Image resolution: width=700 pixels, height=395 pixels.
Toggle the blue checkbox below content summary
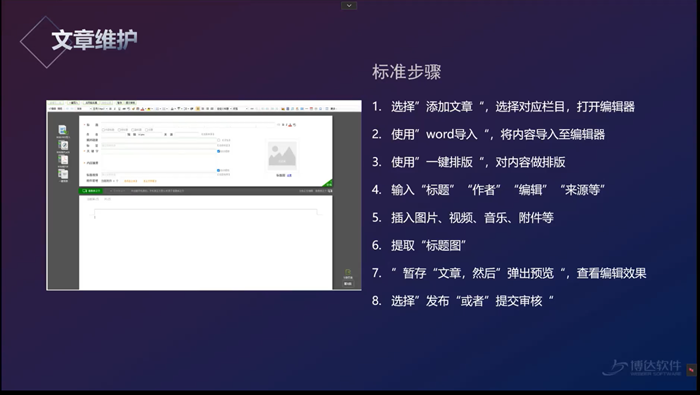(218, 170)
